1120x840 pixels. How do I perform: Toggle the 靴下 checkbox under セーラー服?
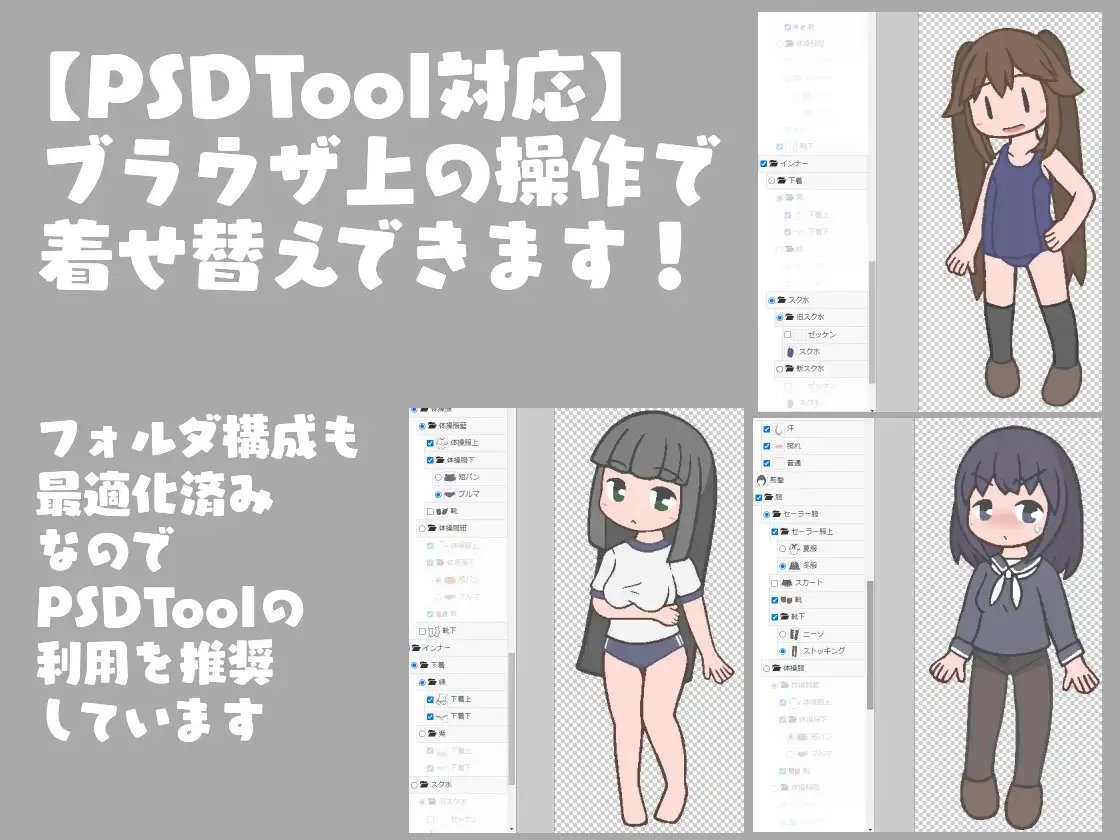pyautogui.click(x=774, y=616)
